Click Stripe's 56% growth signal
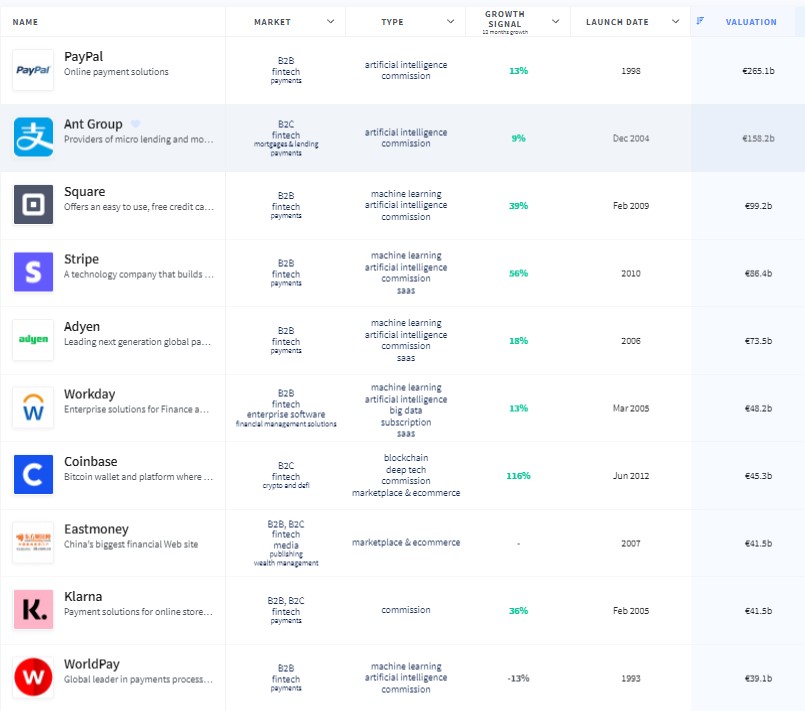Viewport: 805px width, 711px height. (x=518, y=273)
